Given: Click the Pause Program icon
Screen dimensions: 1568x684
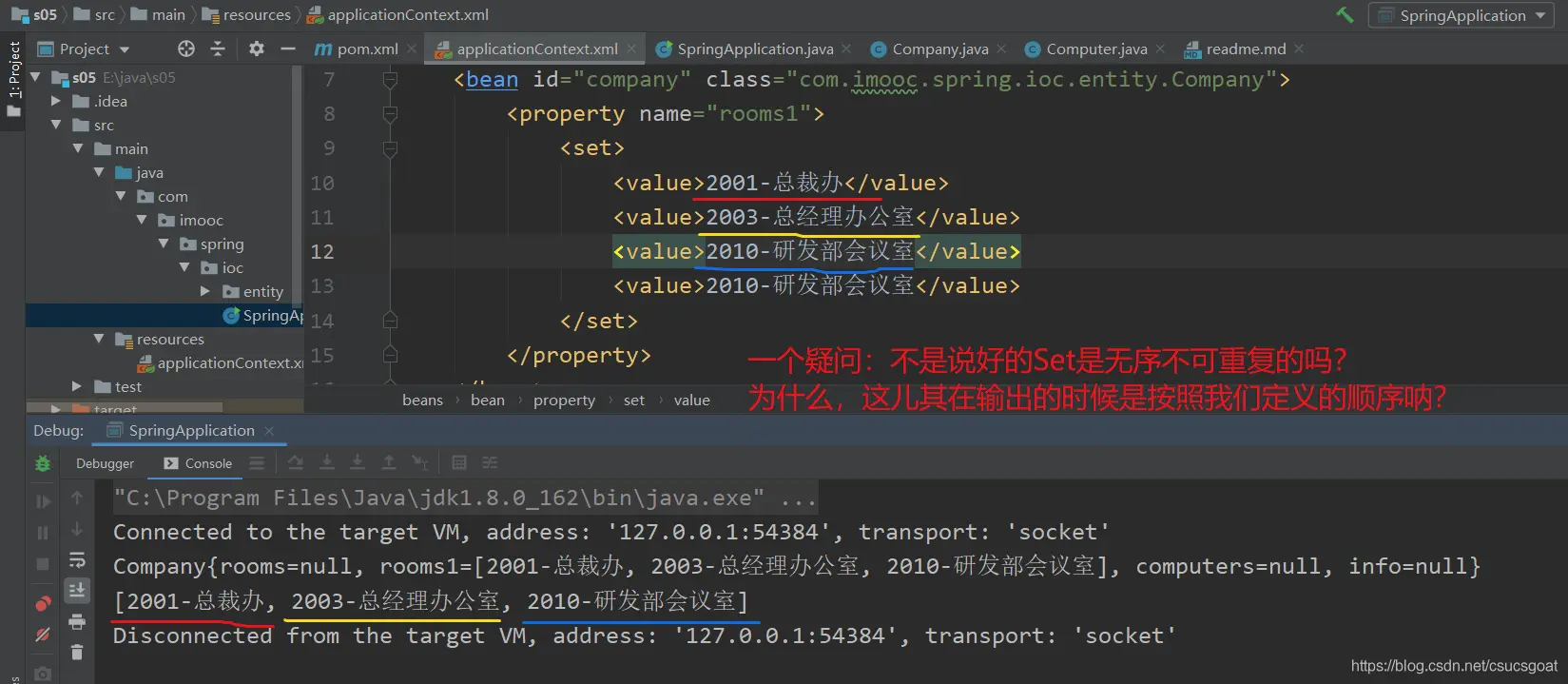Looking at the screenshot, I should tap(43, 533).
